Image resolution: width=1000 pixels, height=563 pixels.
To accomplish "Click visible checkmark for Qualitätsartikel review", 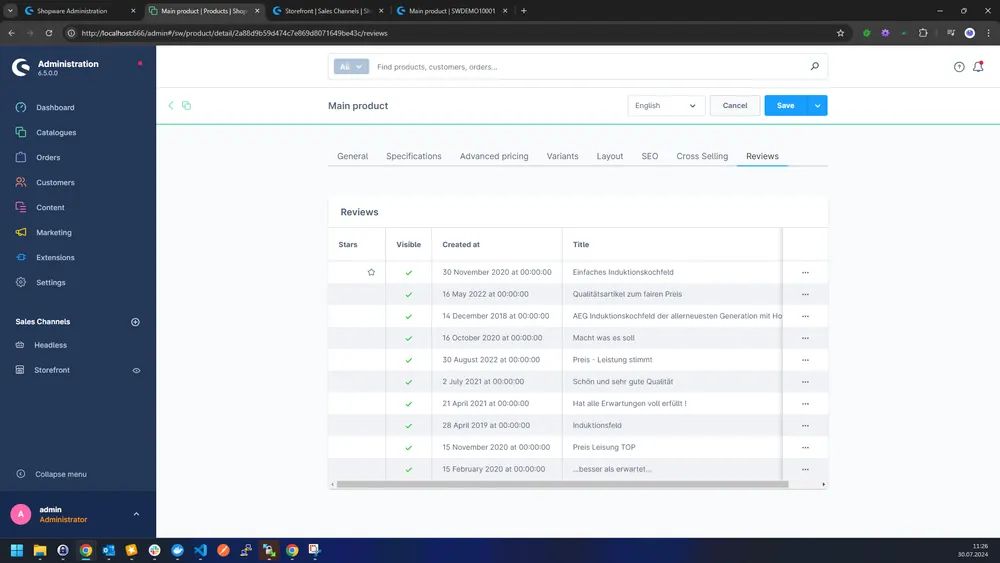I will (x=409, y=295).
